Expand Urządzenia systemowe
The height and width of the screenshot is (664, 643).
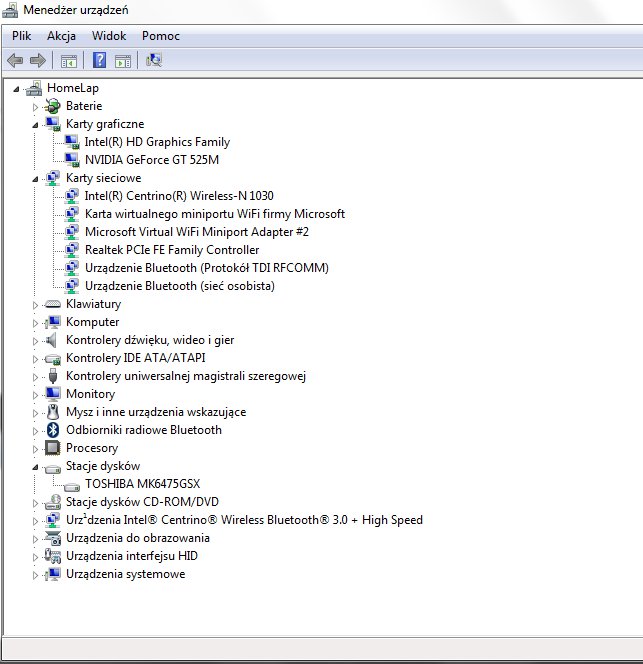tap(35, 575)
